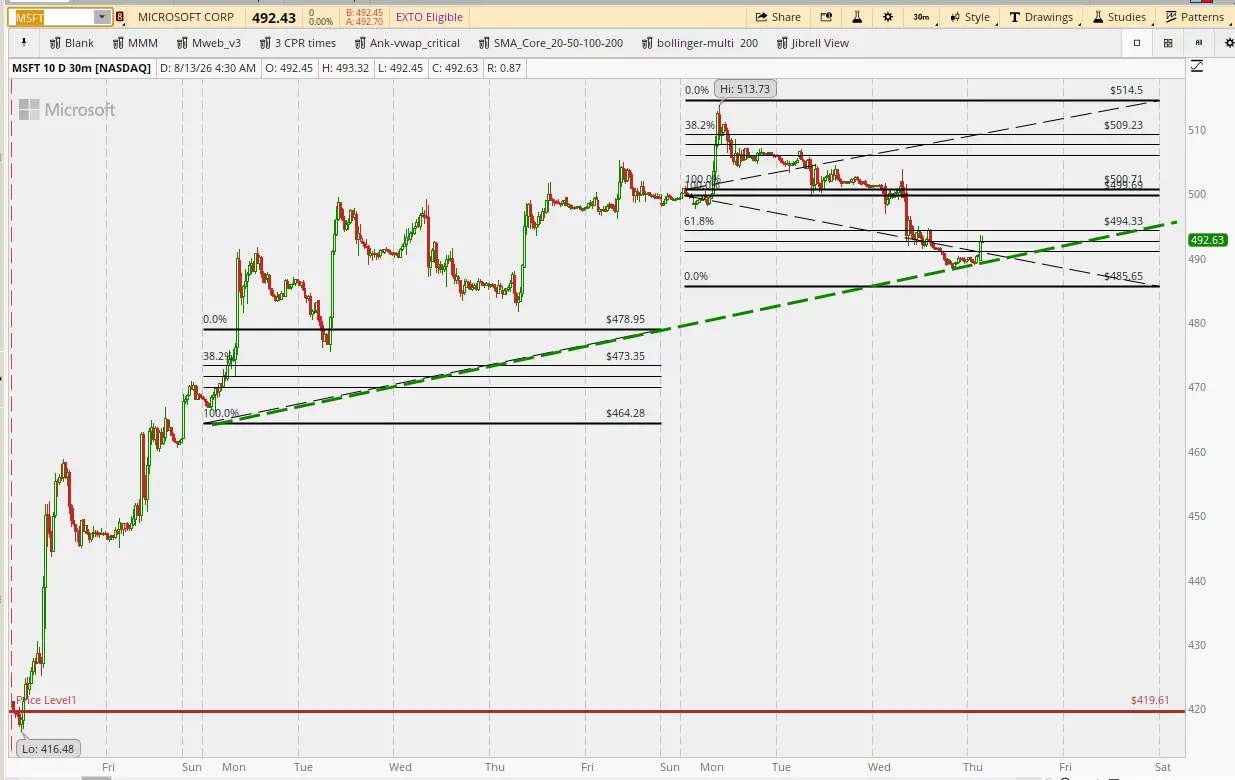Click the EXTO Eligible label
The image size is (1235, 780).
(x=429, y=17)
